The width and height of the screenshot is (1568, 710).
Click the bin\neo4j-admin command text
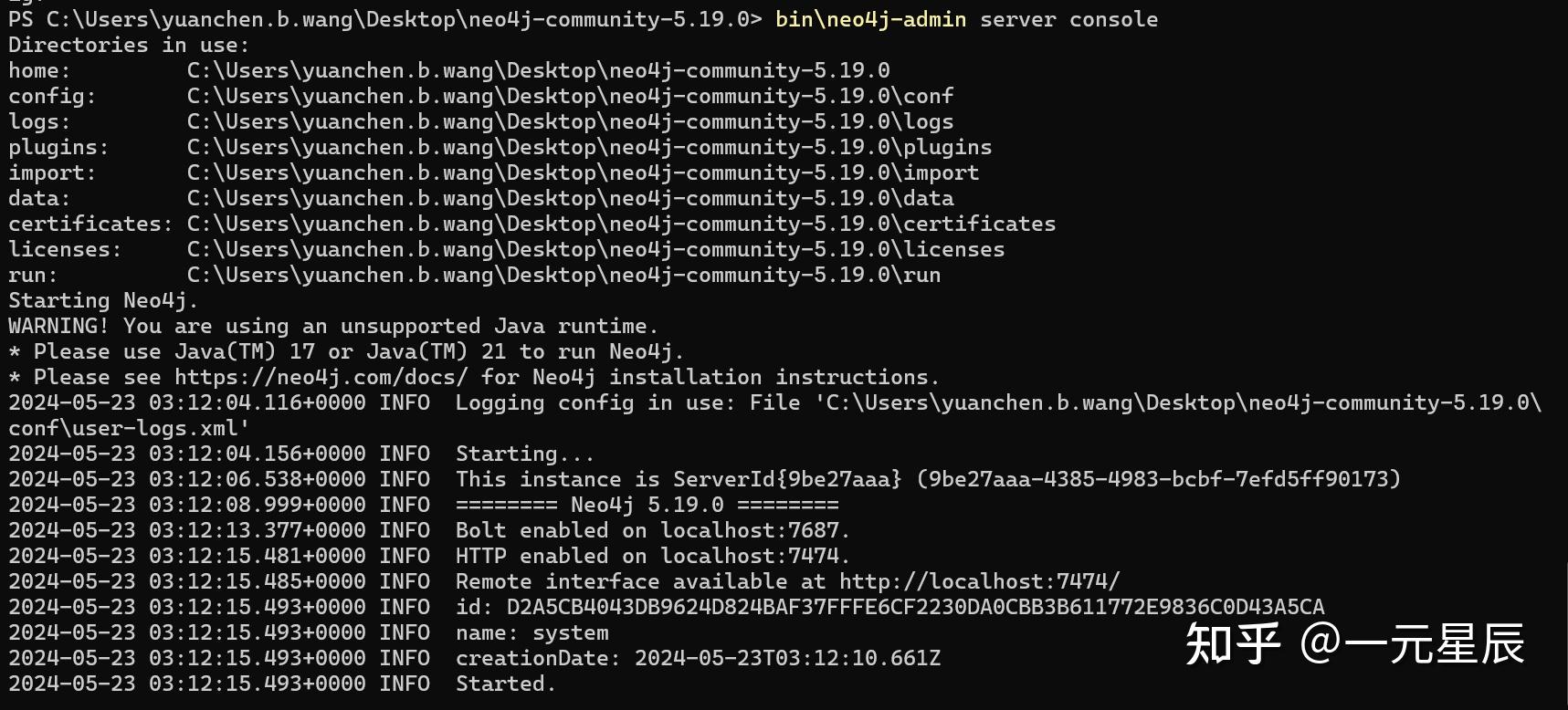(870, 19)
